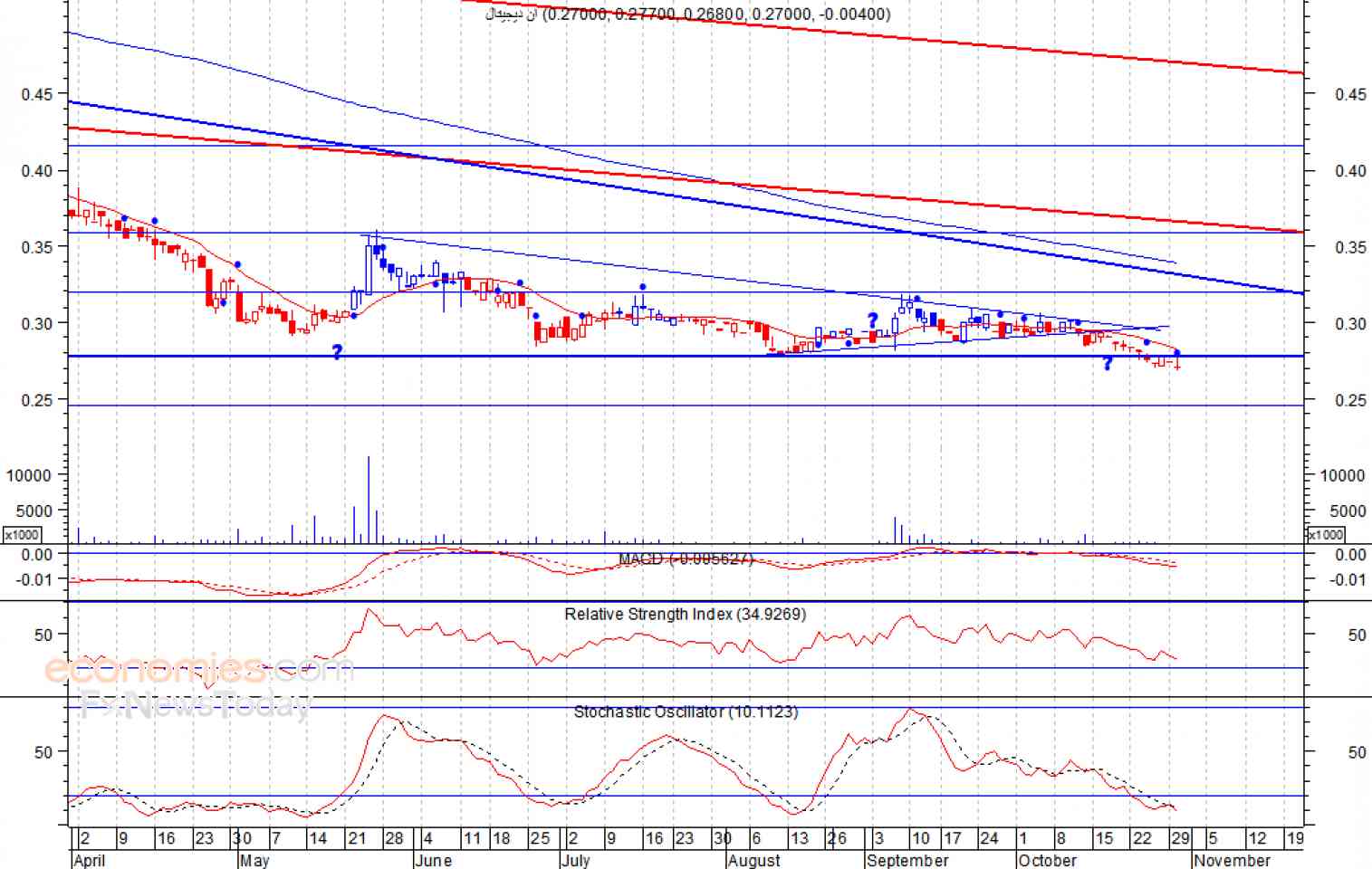
Task: Select the September month label
Action: click(x=907, y=860)
